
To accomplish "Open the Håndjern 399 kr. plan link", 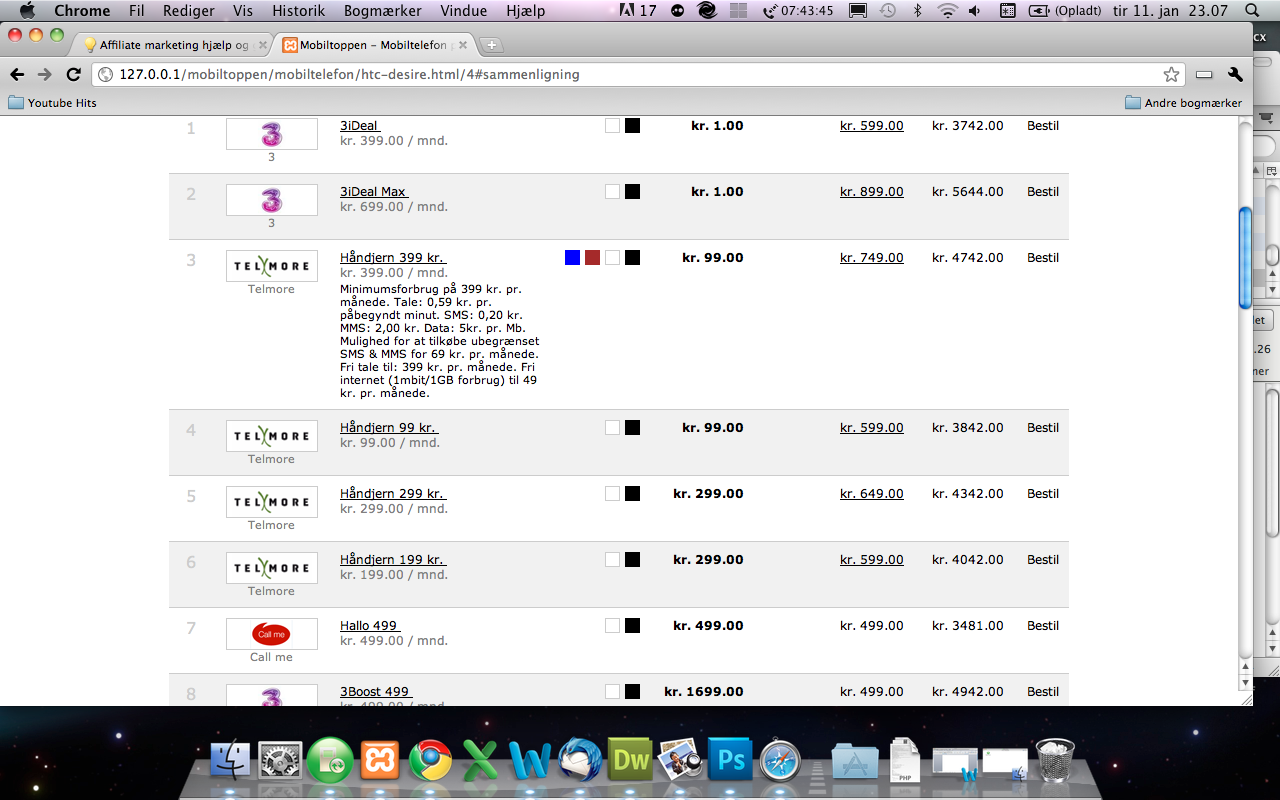I will (392, 258).
